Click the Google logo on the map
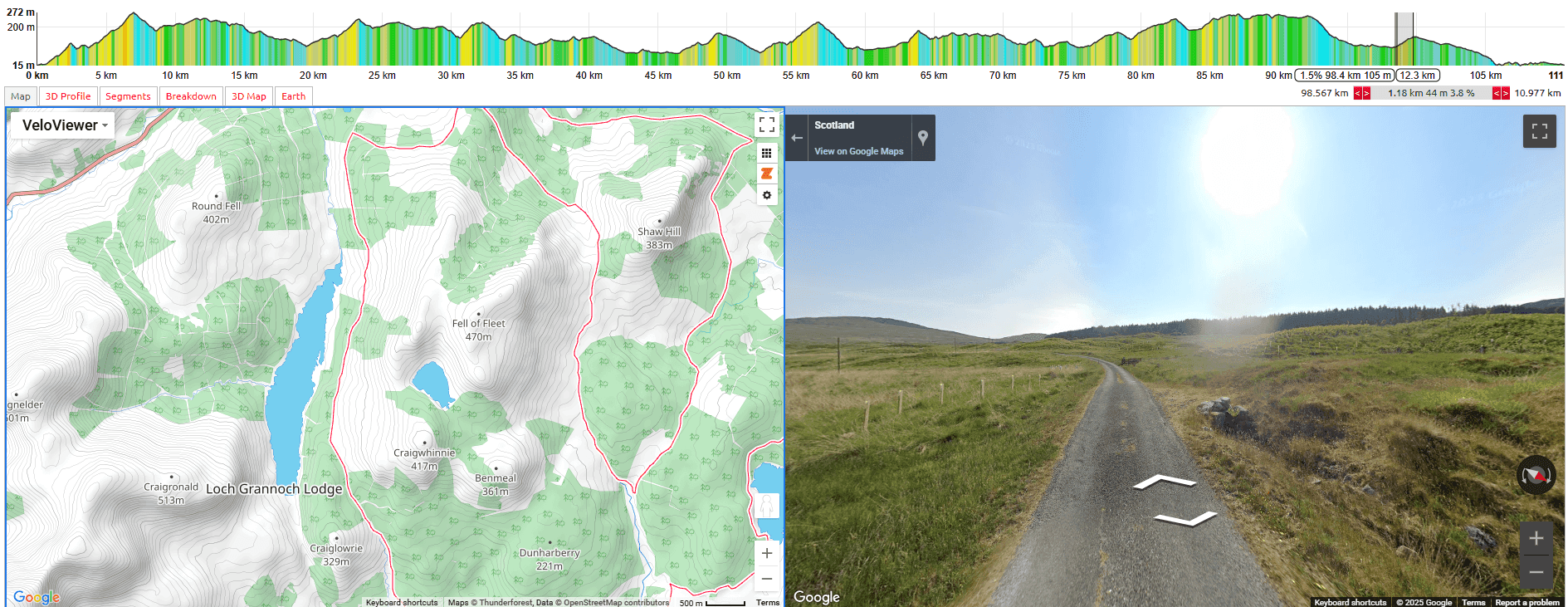This screenshot has width=1568, height=607. coord(37,597)
